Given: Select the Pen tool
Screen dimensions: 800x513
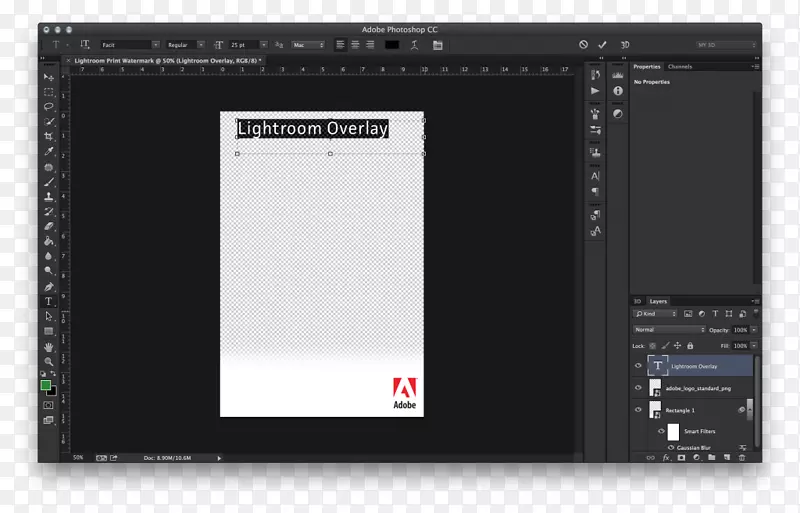Looking at the screenshot, I should coord(48,286).
